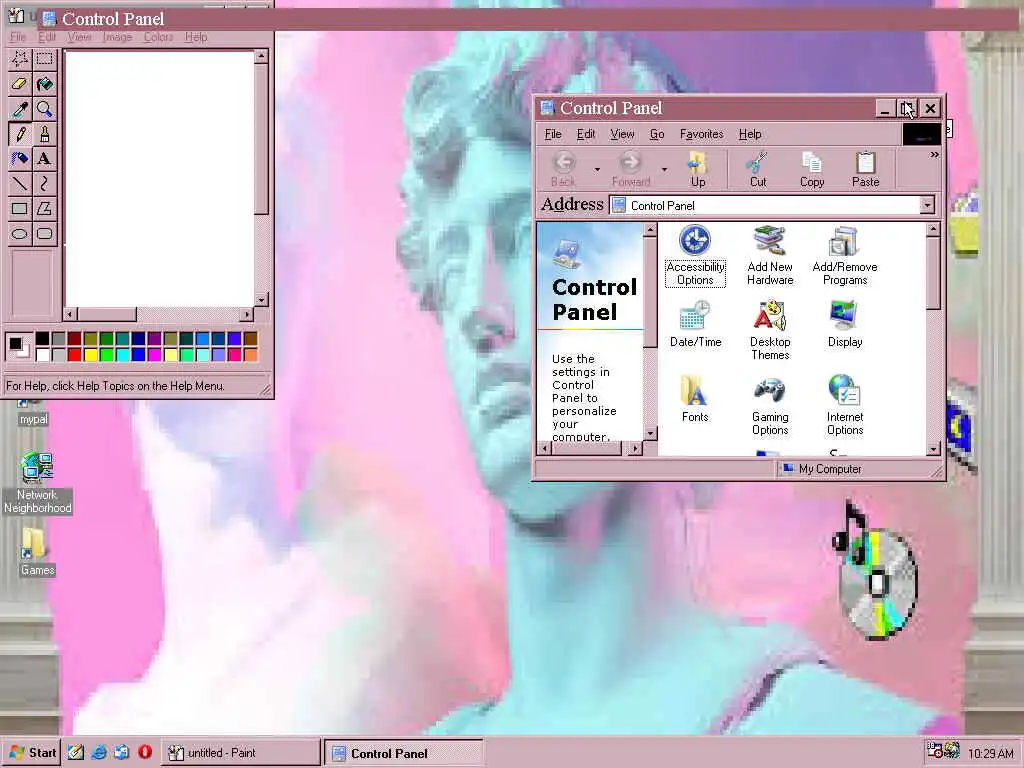Select the rectangular Select tool in Paint
This screenshot has width=1024, height=768.
click(x=44, y=59)
